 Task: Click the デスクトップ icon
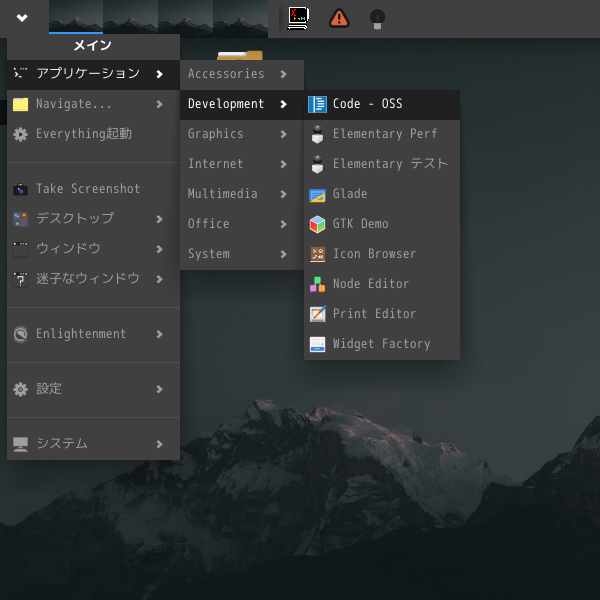click(x=20, y=219)
